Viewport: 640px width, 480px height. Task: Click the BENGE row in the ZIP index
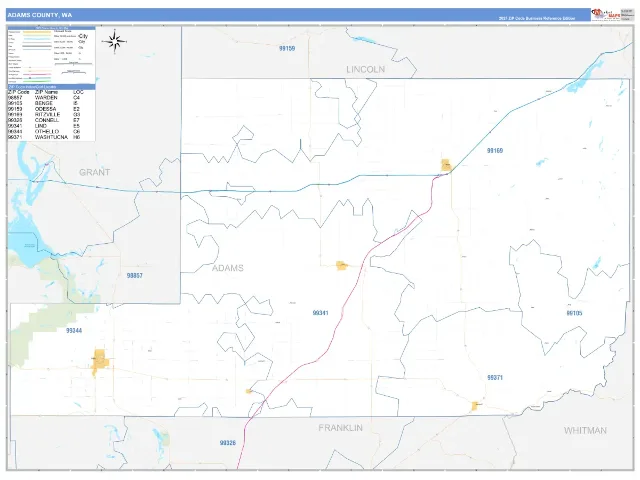[x=43, y=103]
